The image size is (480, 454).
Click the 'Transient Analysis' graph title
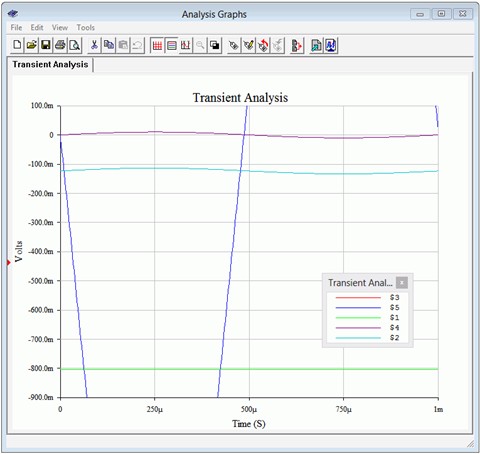click(x=240, y=98)
